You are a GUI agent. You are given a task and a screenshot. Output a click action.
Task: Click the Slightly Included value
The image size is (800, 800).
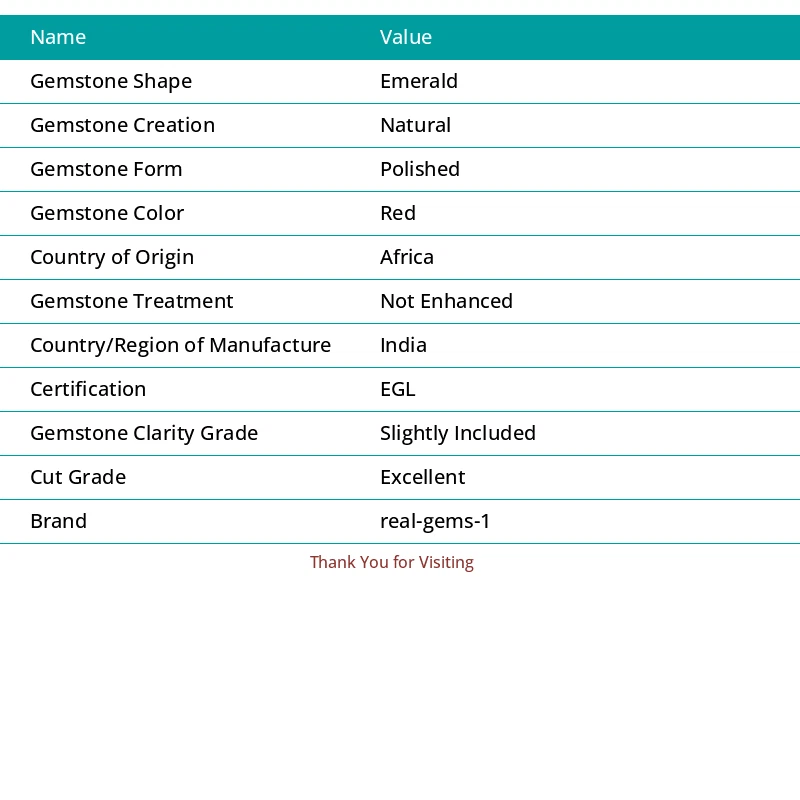coord(458,433)
